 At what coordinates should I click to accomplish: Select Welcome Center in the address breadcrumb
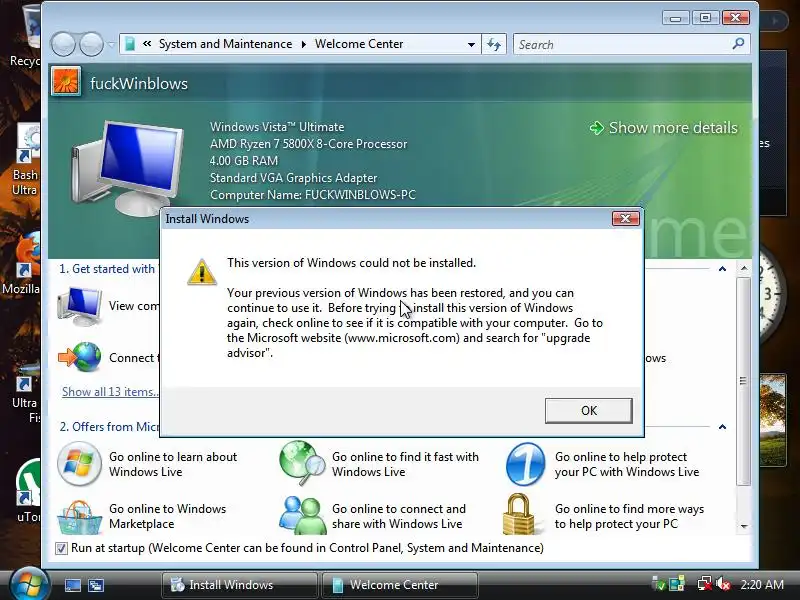point(359,44)
